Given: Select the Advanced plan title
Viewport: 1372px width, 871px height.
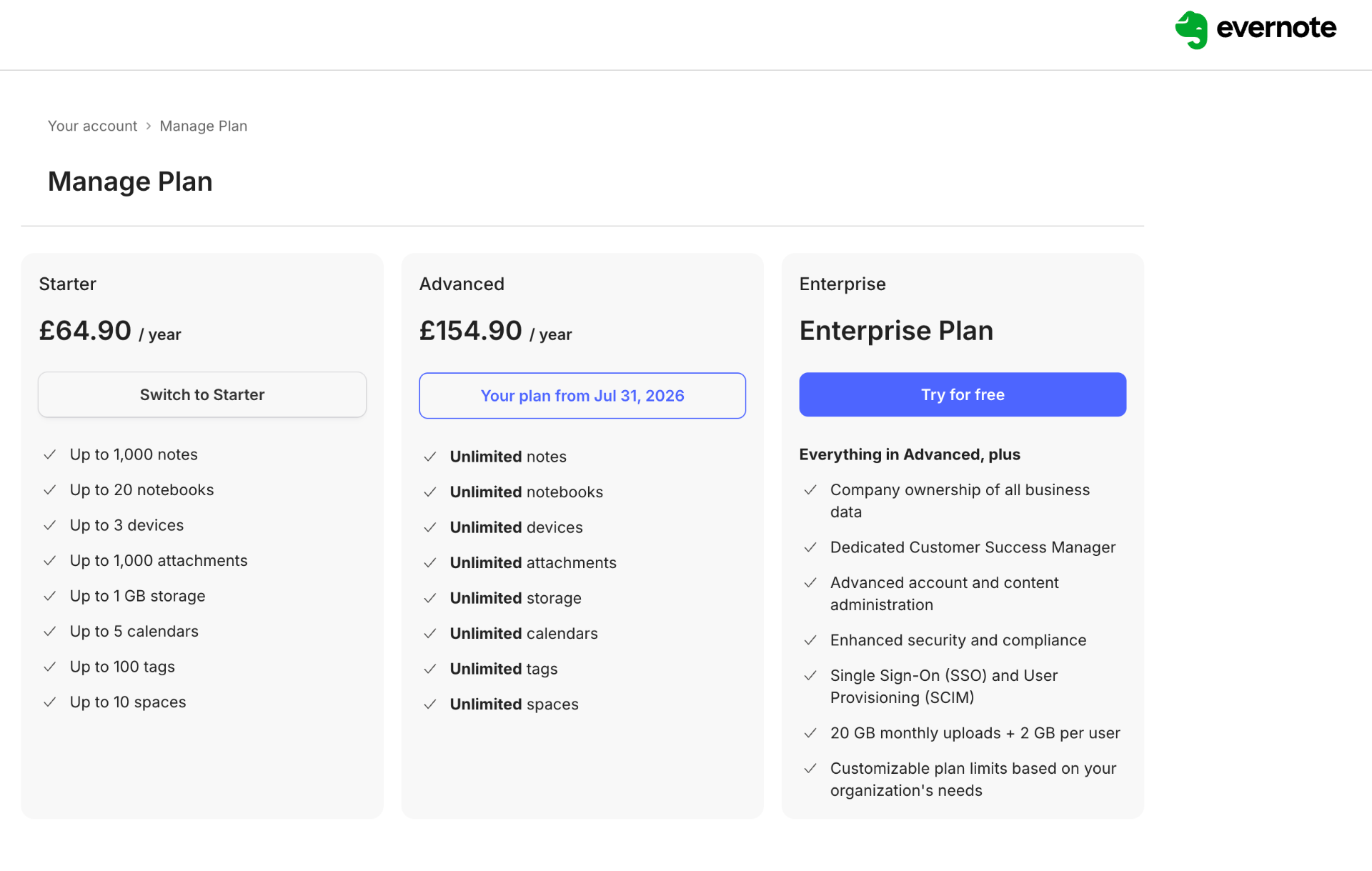Looking at the screenshot, I should 462,284.
